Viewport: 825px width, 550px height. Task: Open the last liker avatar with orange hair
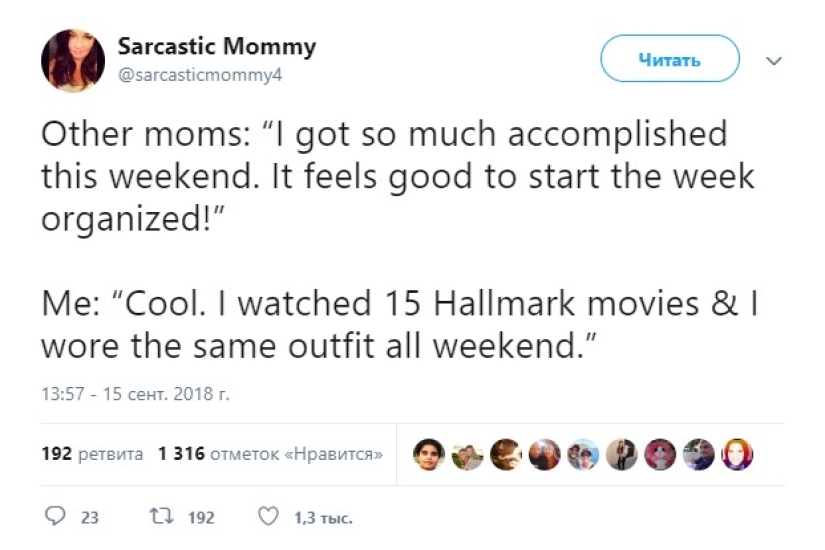point(737,454)
